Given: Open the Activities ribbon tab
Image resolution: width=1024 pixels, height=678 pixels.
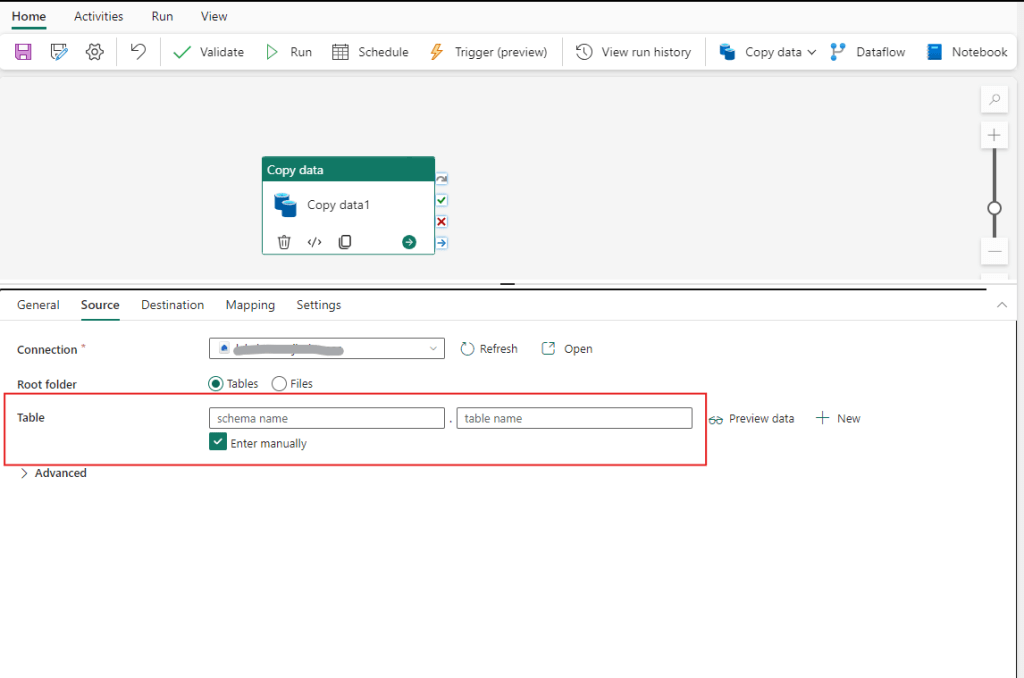Looking at the screenshot, I should click(98, 16).
